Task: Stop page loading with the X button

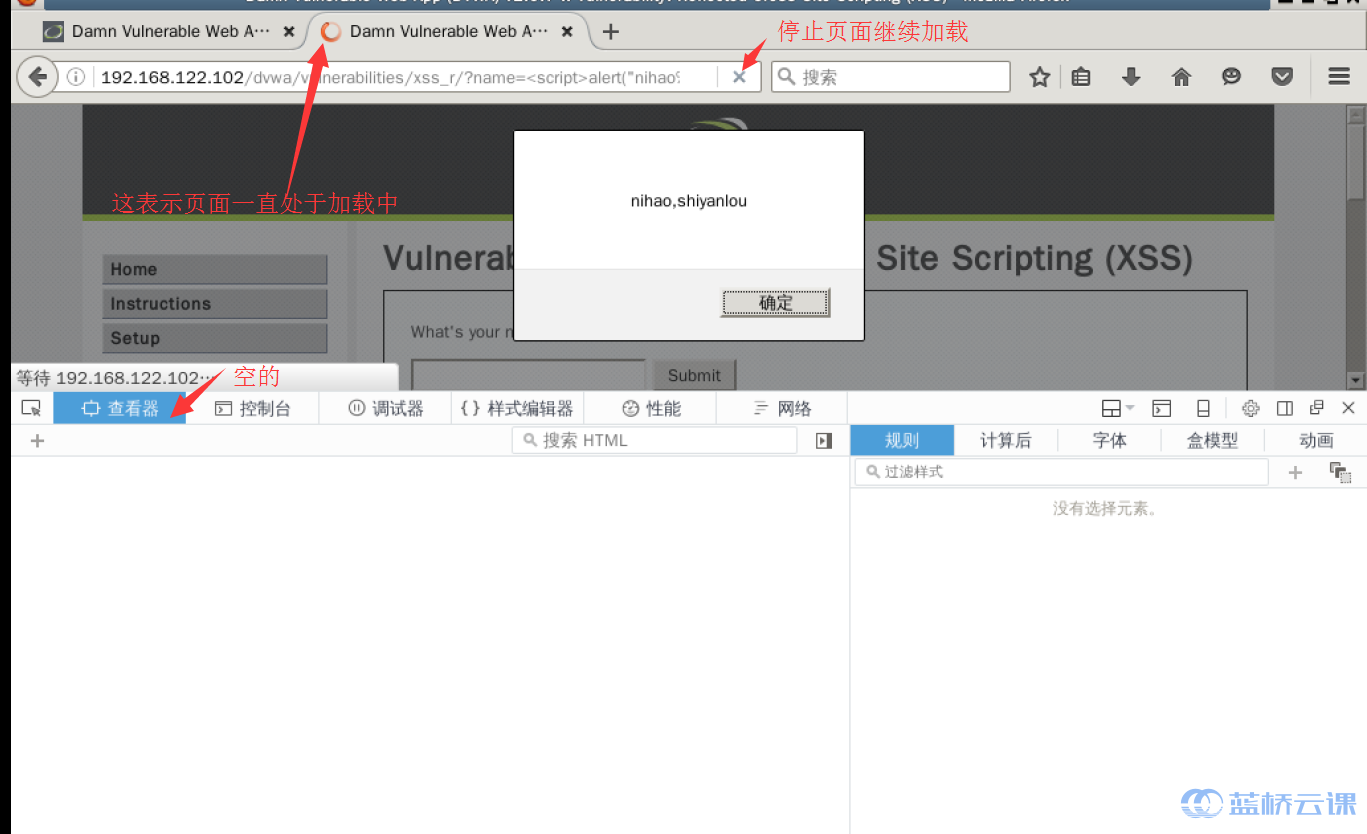Action: (x=739, y=77)
